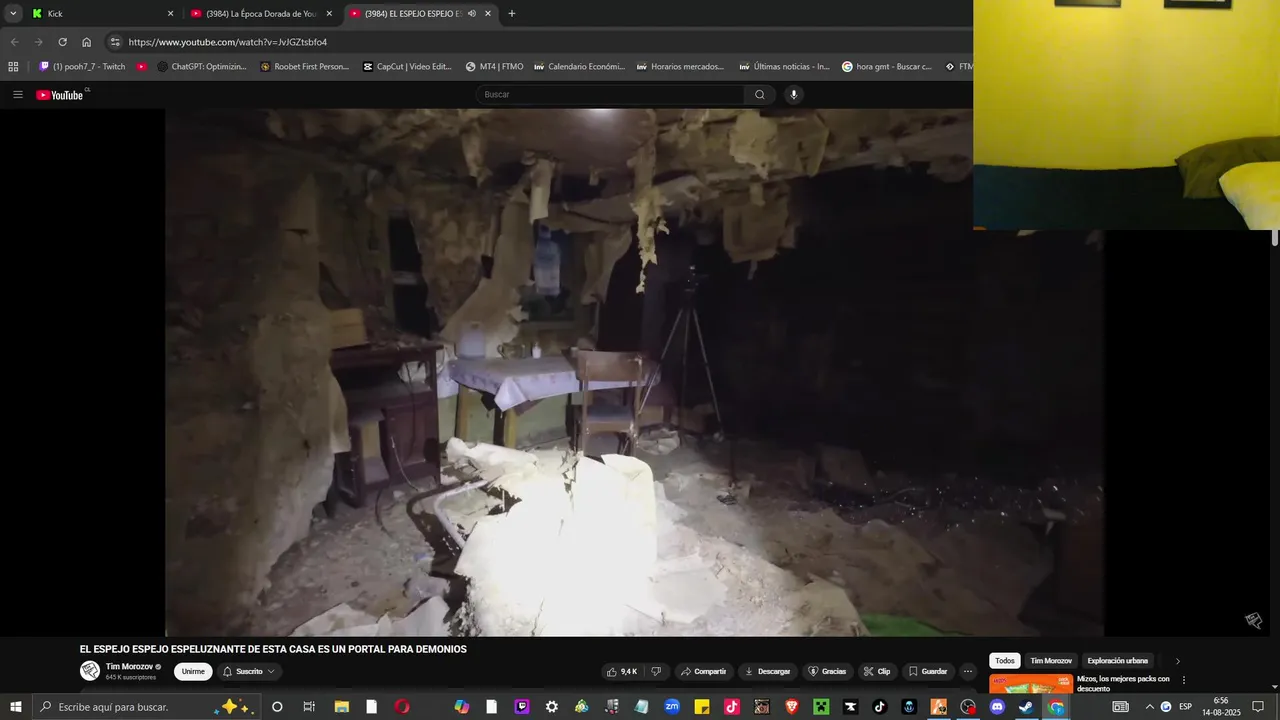Open Brave browser from taskbar
Viewport: 1280px width, 720px height.
pos(792,707)
